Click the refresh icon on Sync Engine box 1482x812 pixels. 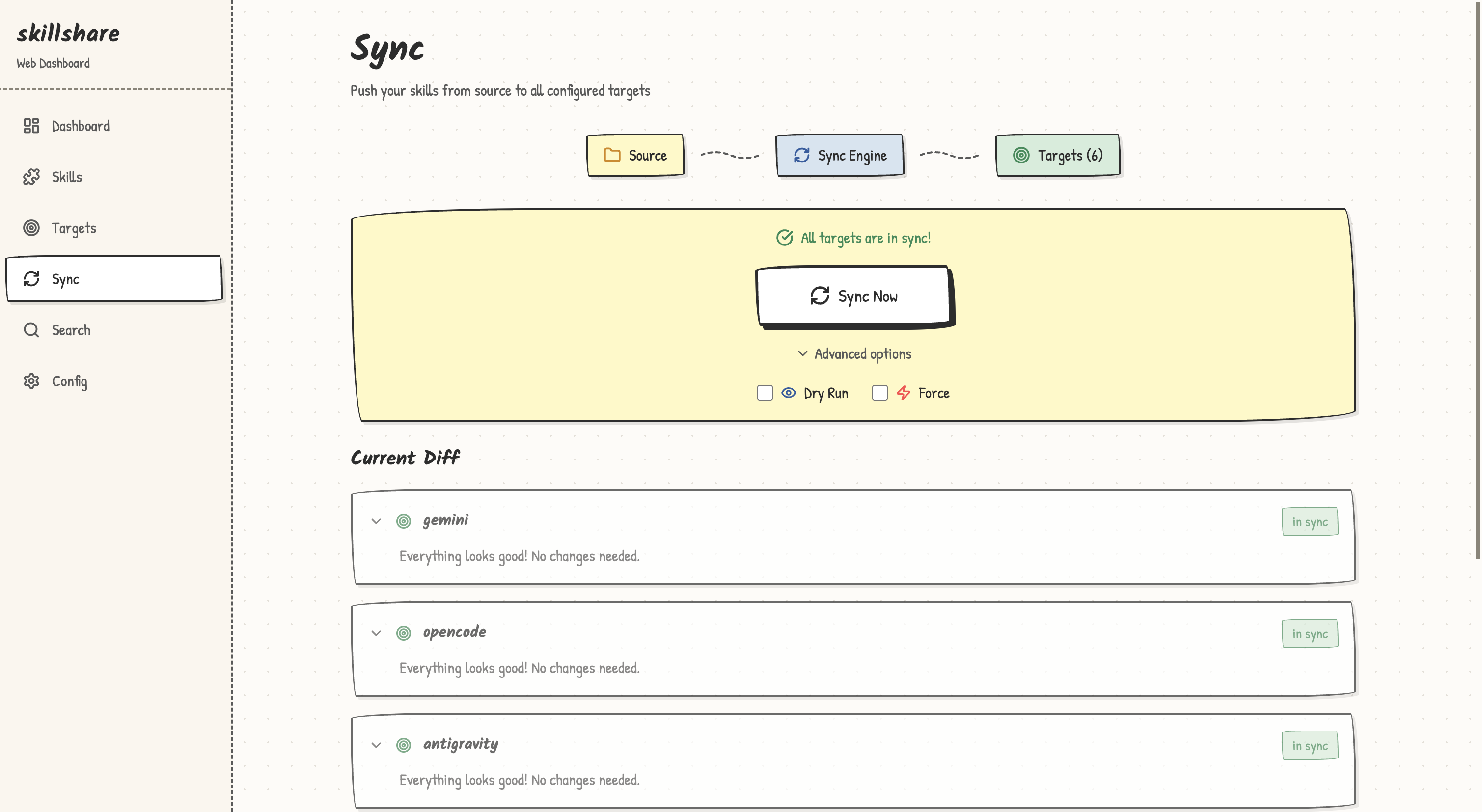coord(801,155)
